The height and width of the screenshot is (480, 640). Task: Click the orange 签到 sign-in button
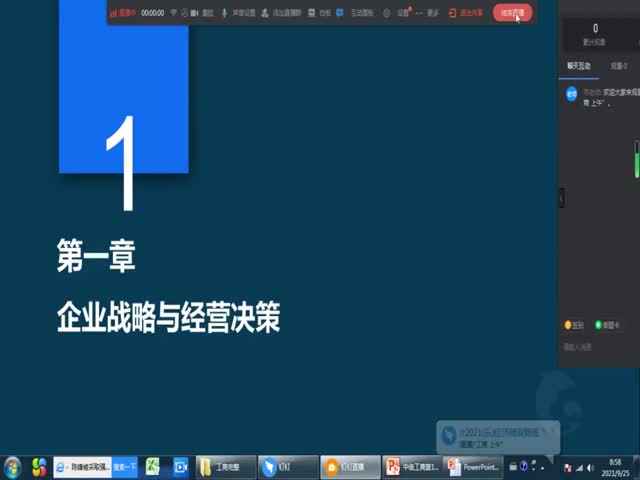[574, 325]
